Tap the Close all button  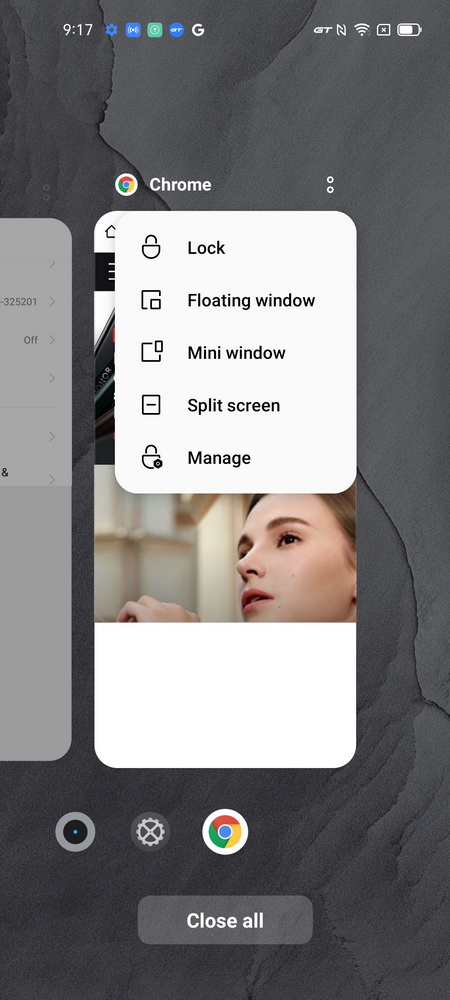pyautogui.click(x=225, y=920)
